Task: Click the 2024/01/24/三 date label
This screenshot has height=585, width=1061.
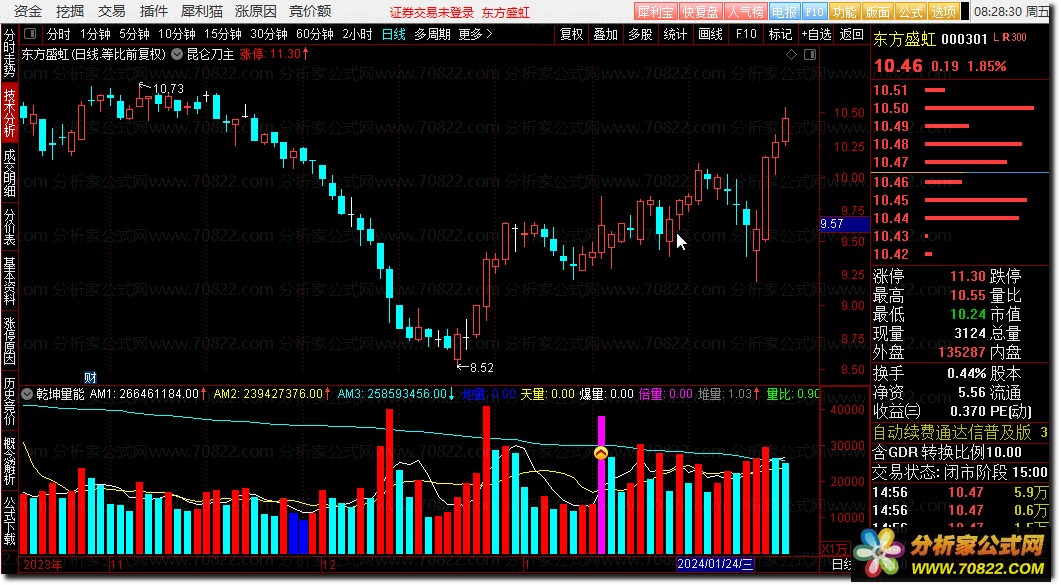Action: [715, 563]
